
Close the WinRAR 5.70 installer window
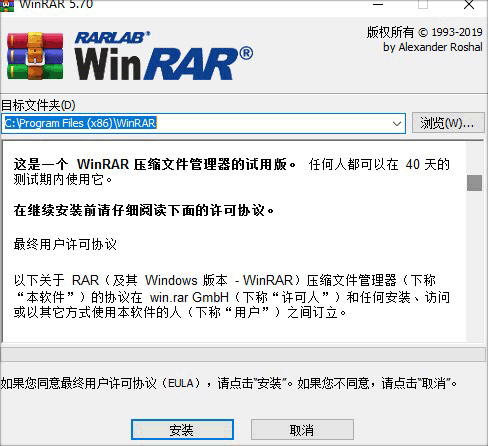[x=469, y=5]
